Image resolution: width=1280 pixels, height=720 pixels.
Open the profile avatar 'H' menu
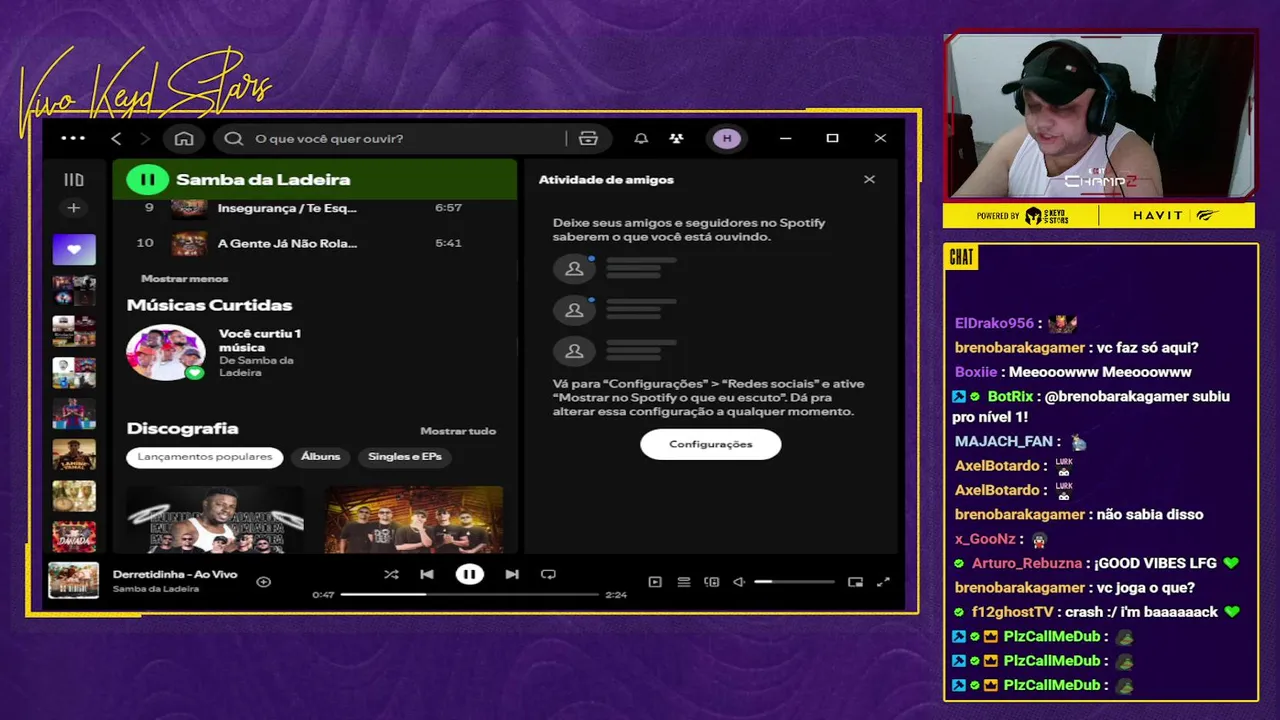727,138
